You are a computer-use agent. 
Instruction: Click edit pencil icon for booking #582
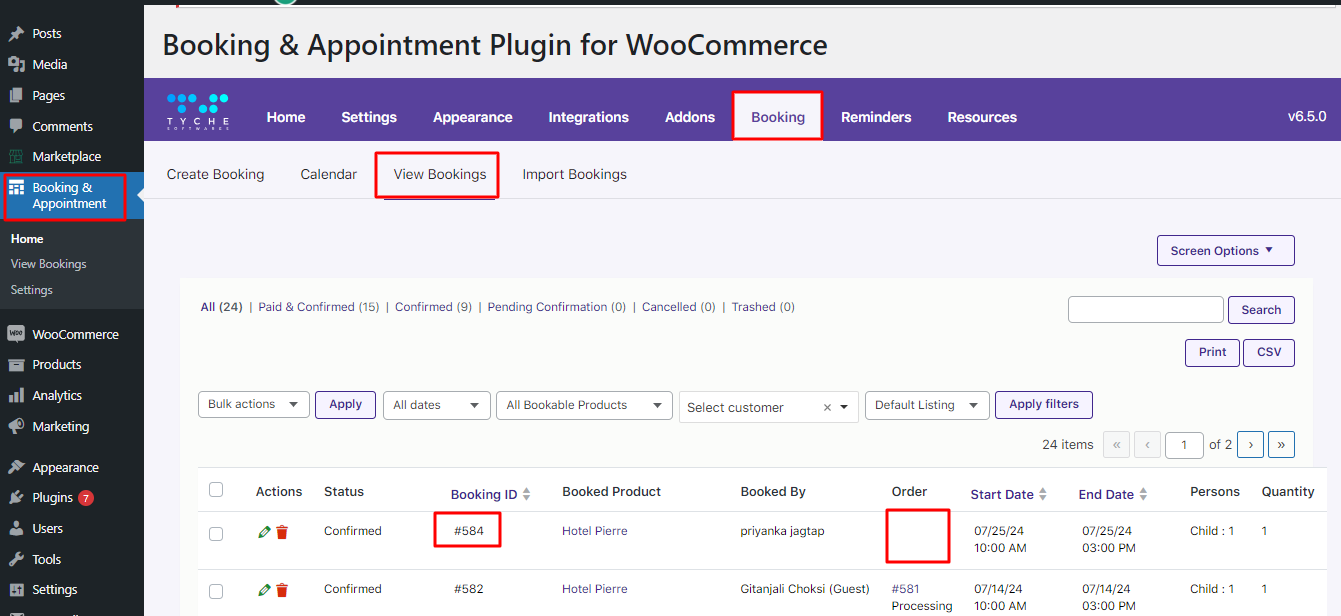pos(264,590)
